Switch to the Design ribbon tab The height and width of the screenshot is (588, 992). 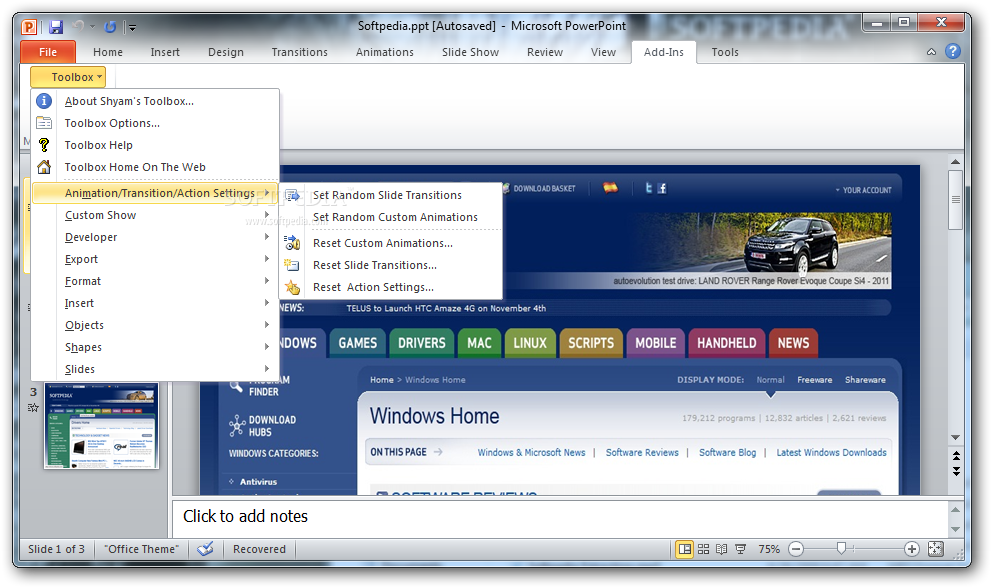(x=226, y=52)
